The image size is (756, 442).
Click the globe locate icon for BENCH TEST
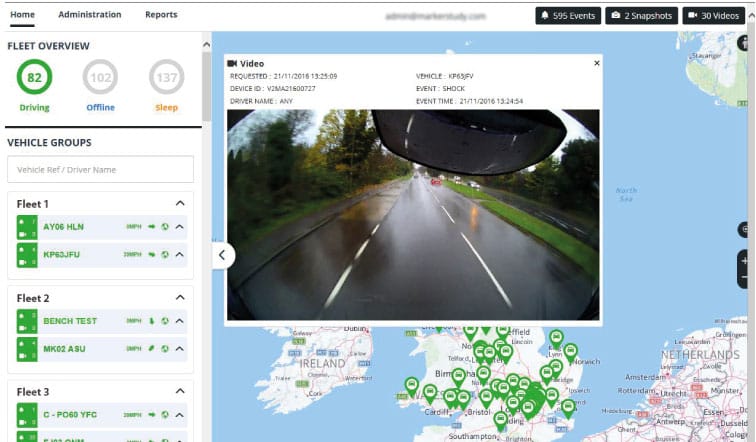[165, 321]
